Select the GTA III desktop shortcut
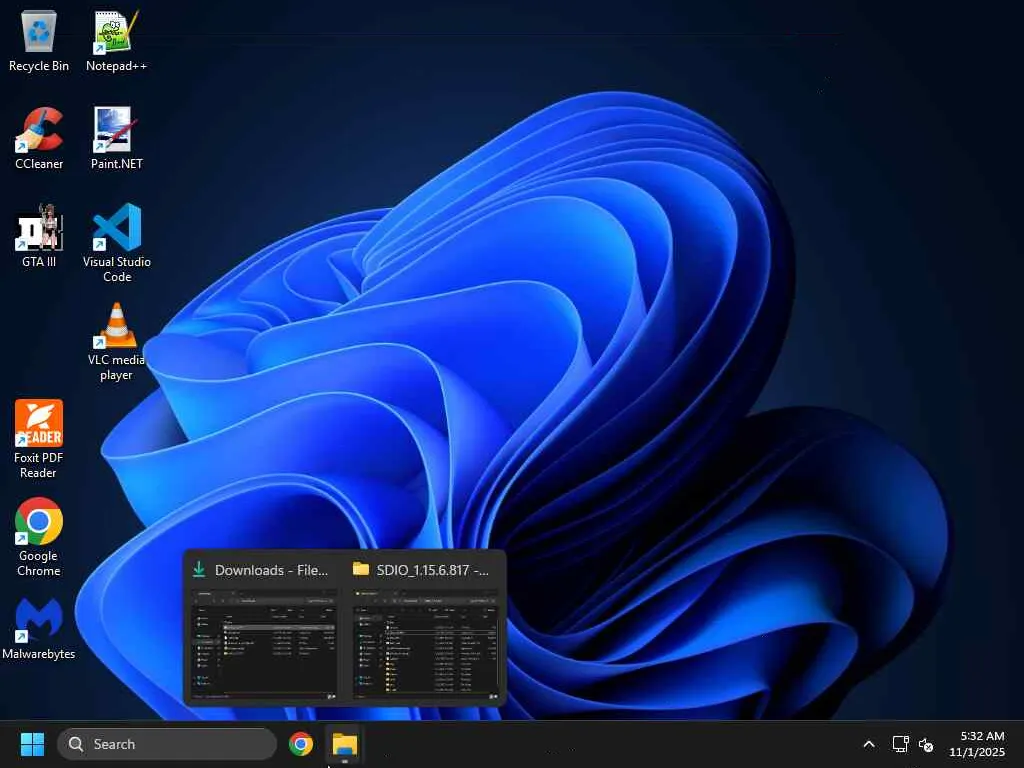Viewport: 1024px width, 768px height. 39,236
